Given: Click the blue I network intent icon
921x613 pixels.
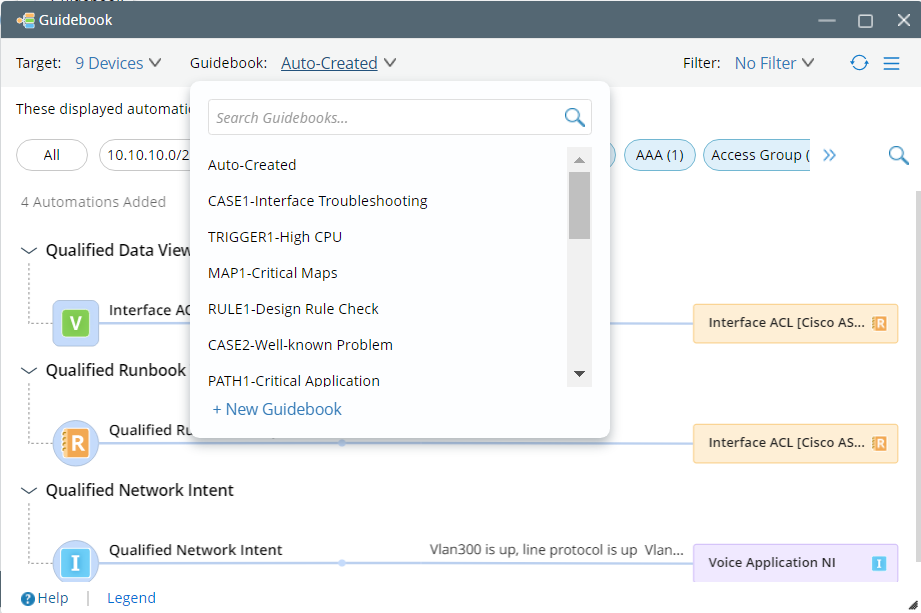Looking at the screenshot, I should [x=76, y=562].
